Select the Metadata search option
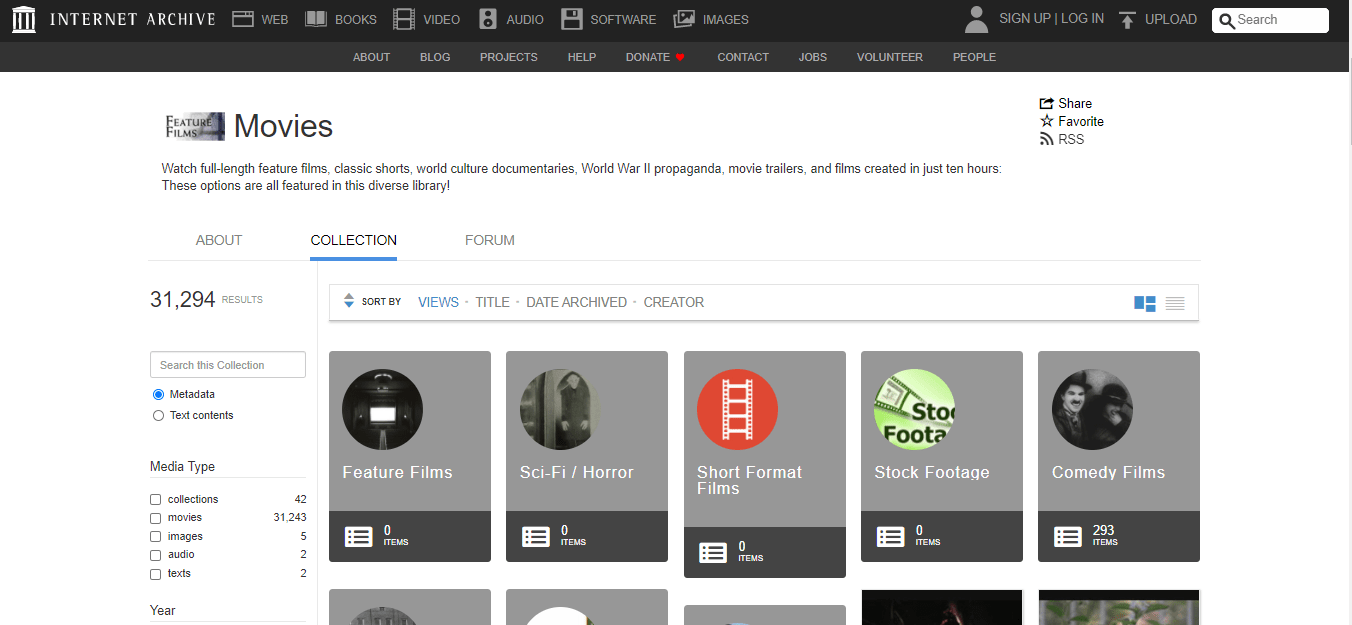The height and width of the screenshot is (625, 1352). 158,395
